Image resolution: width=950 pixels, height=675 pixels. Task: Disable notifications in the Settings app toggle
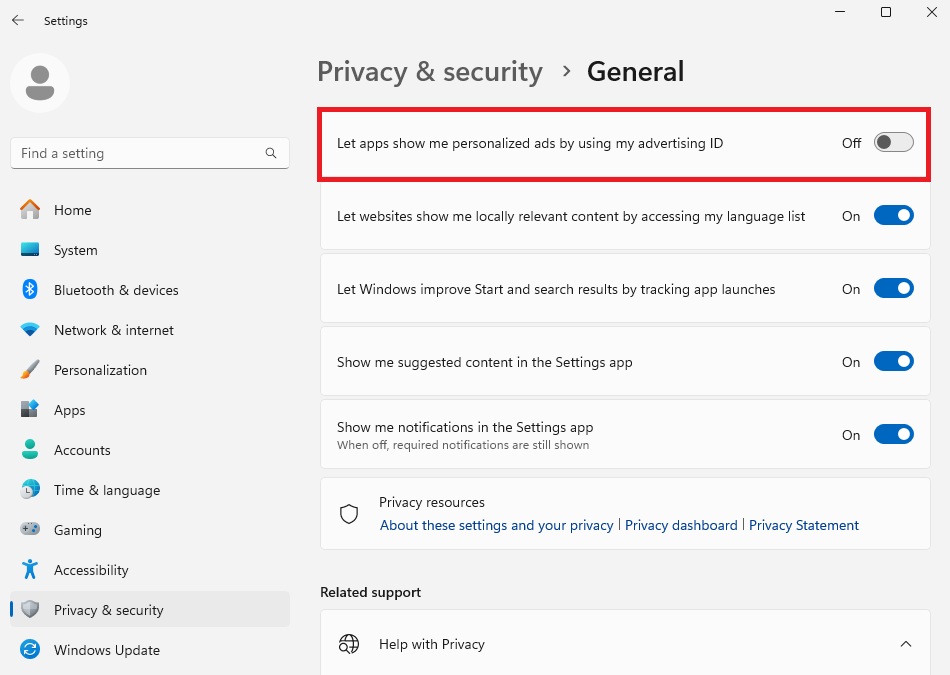point(893,434)
